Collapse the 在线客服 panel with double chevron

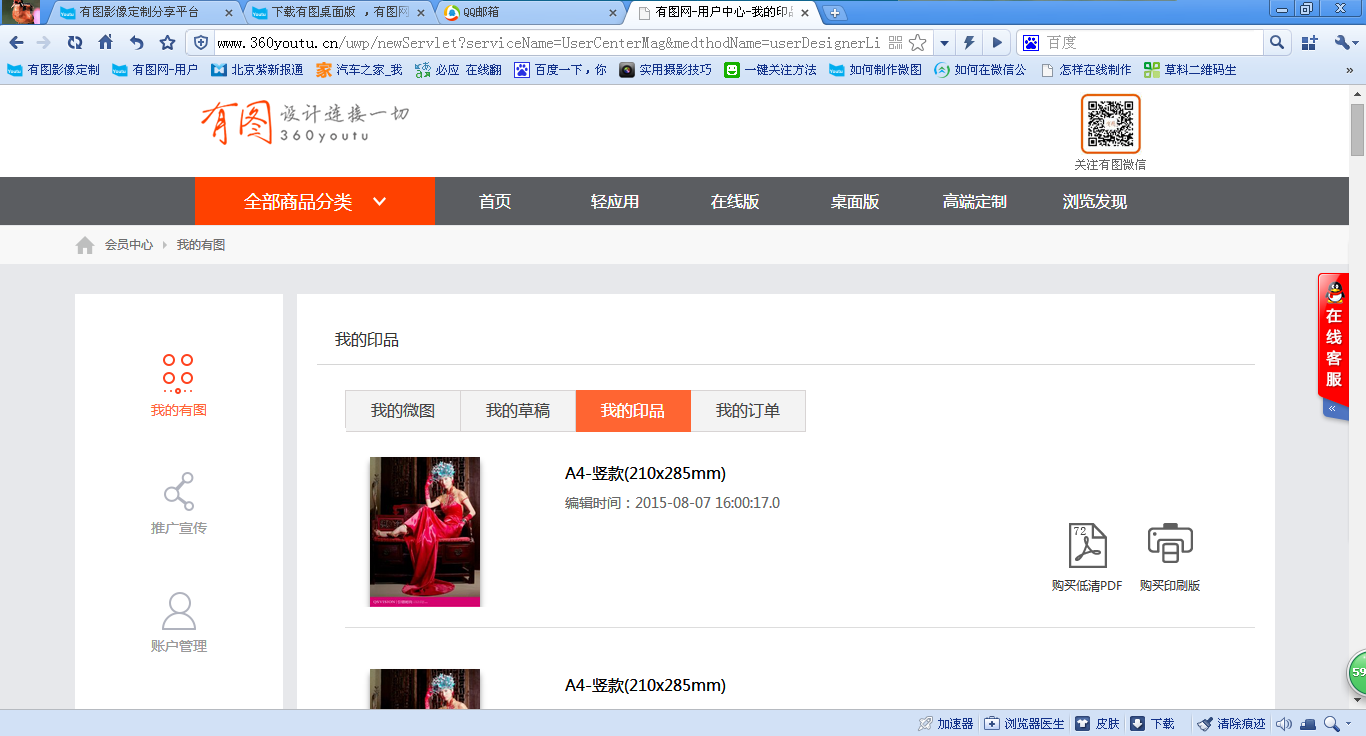(x=1333, y=409)
